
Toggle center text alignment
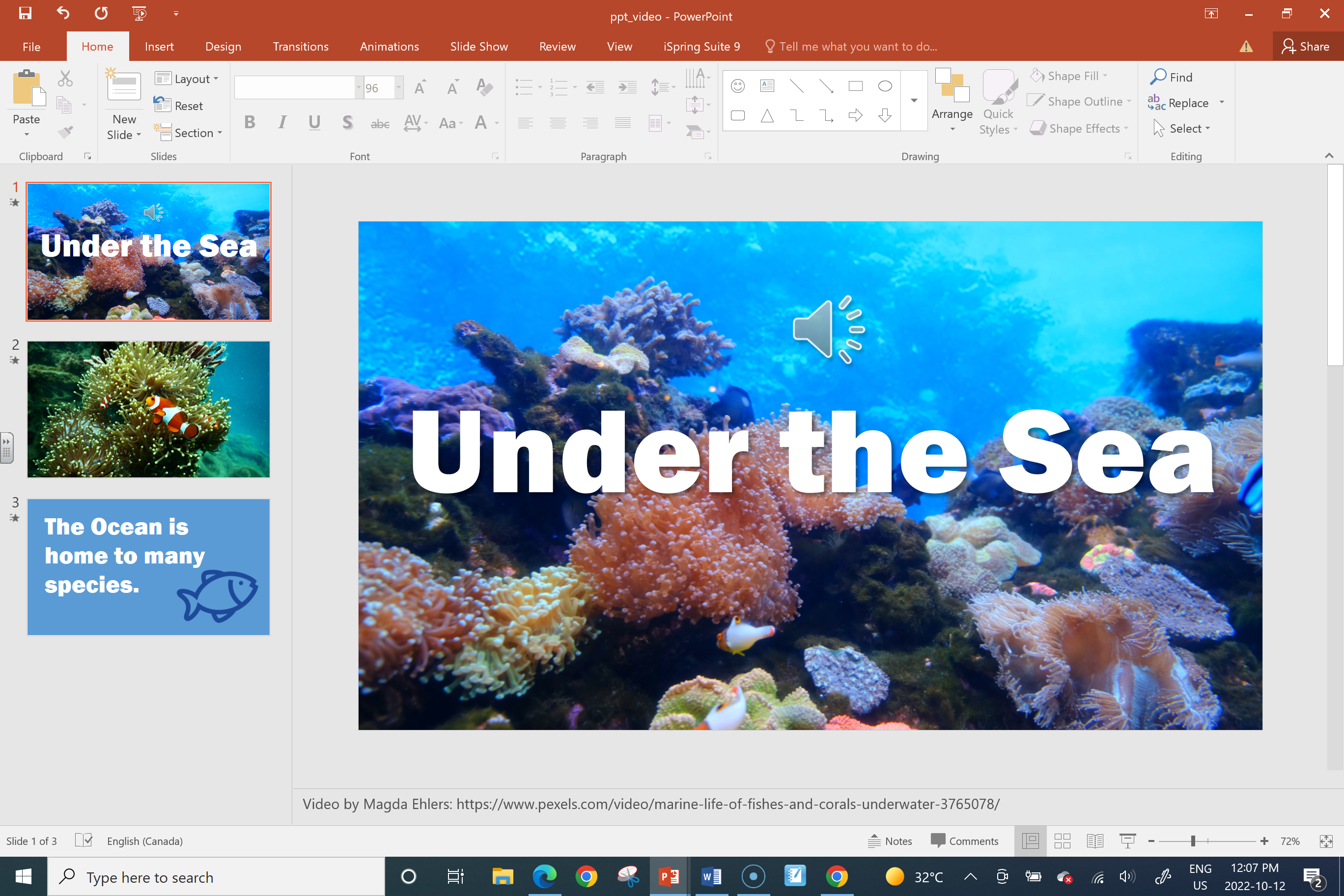558,122
